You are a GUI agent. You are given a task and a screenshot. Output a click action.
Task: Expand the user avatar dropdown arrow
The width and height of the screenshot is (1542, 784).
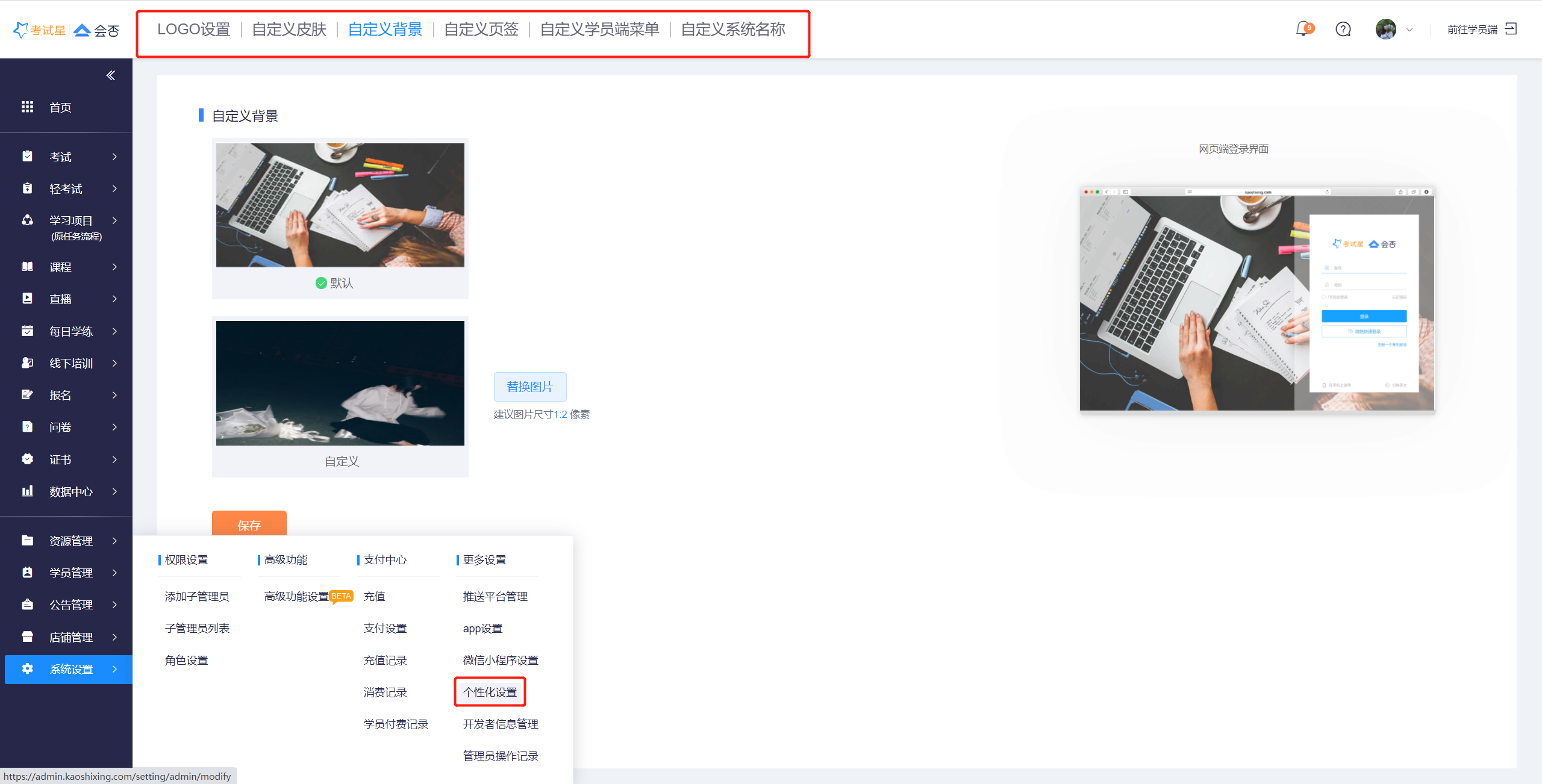tap(1409, 30)
